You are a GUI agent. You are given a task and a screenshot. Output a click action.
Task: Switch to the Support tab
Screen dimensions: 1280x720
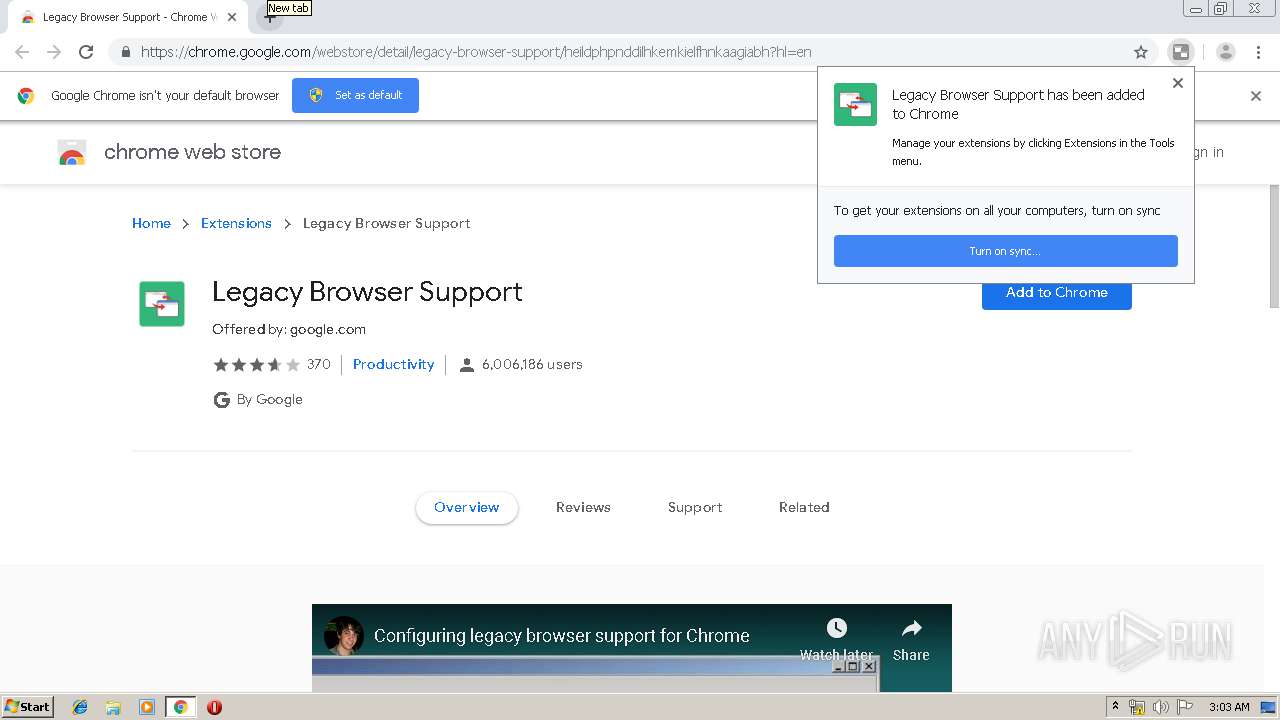(x=695, y=507)
